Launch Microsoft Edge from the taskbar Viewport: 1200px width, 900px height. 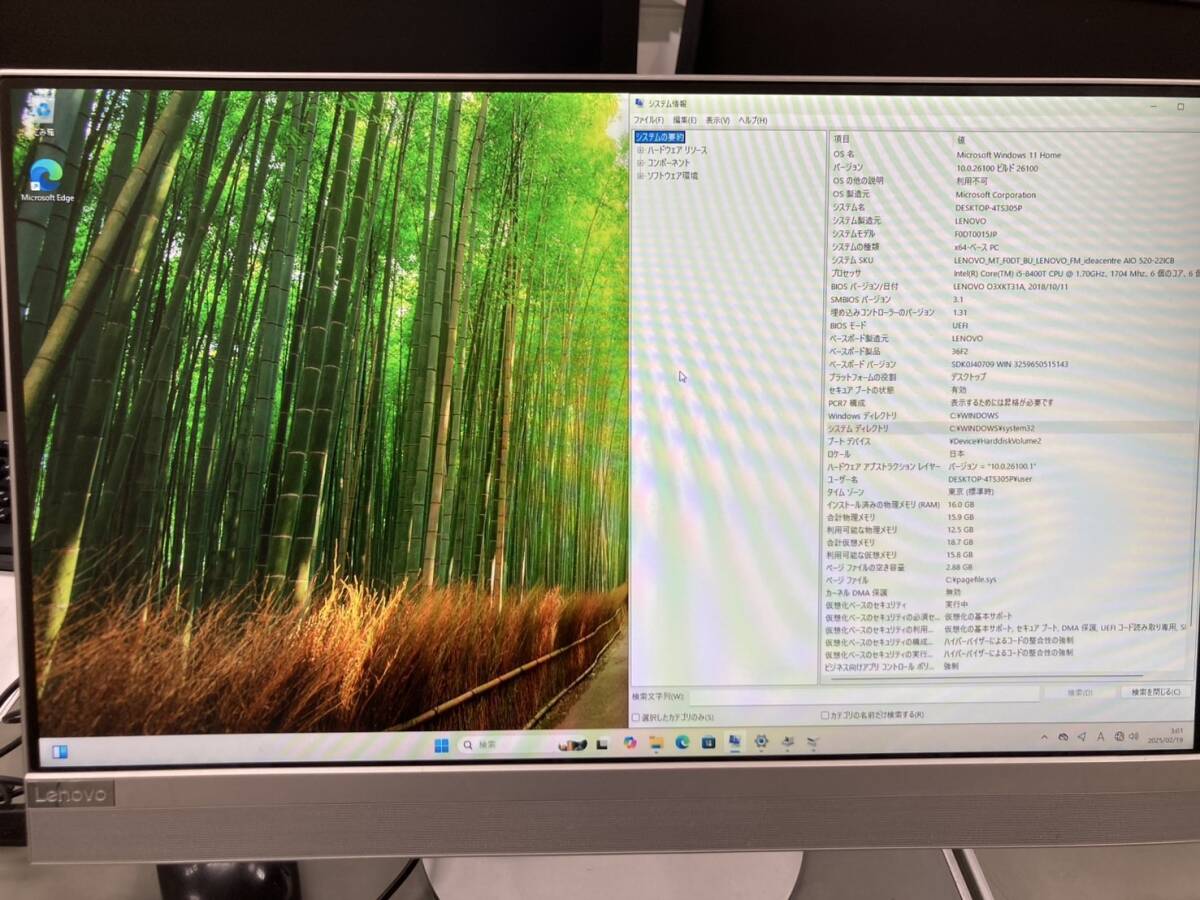[682, 742]
